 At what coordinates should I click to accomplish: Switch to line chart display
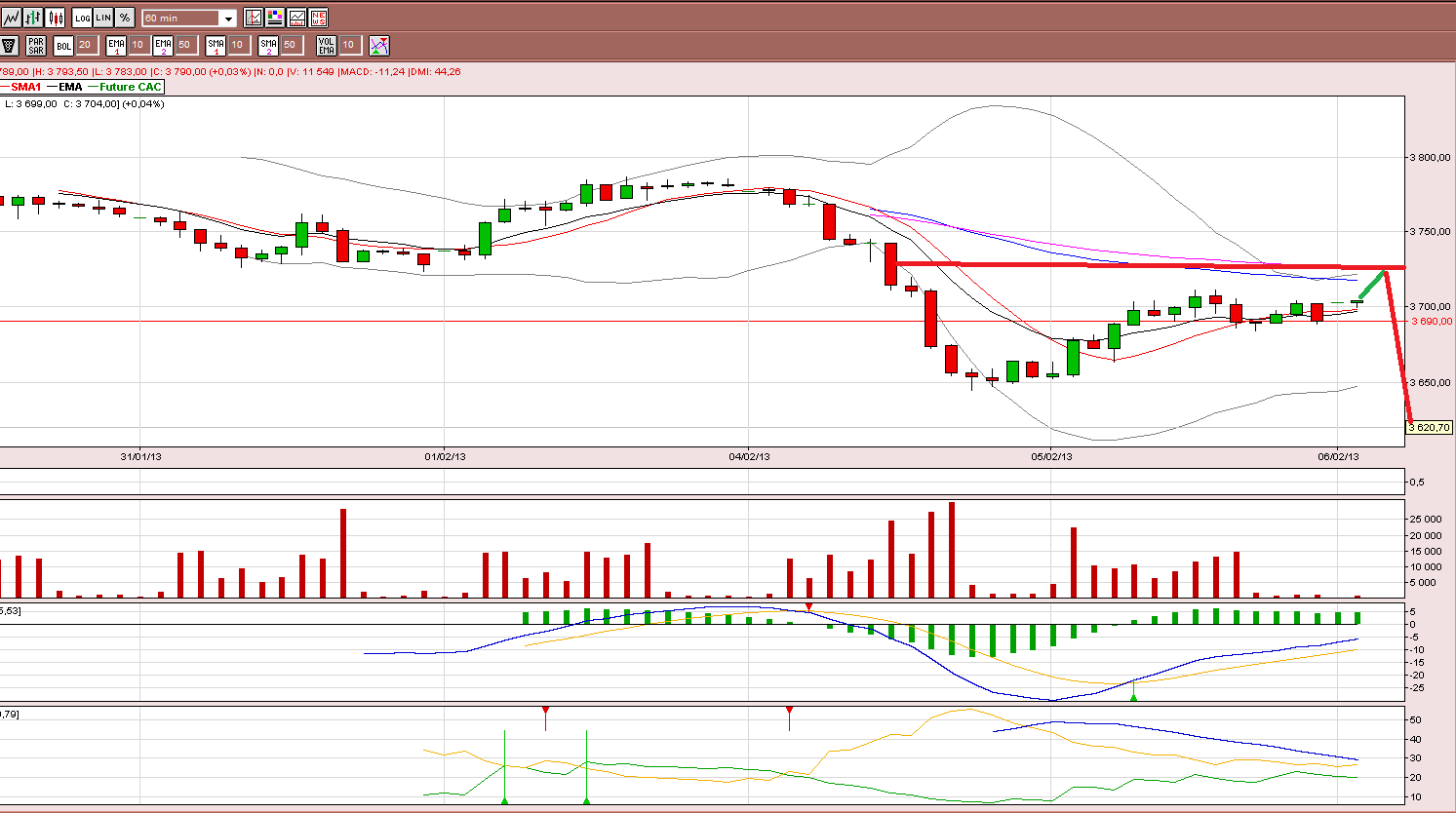point(12,18)
